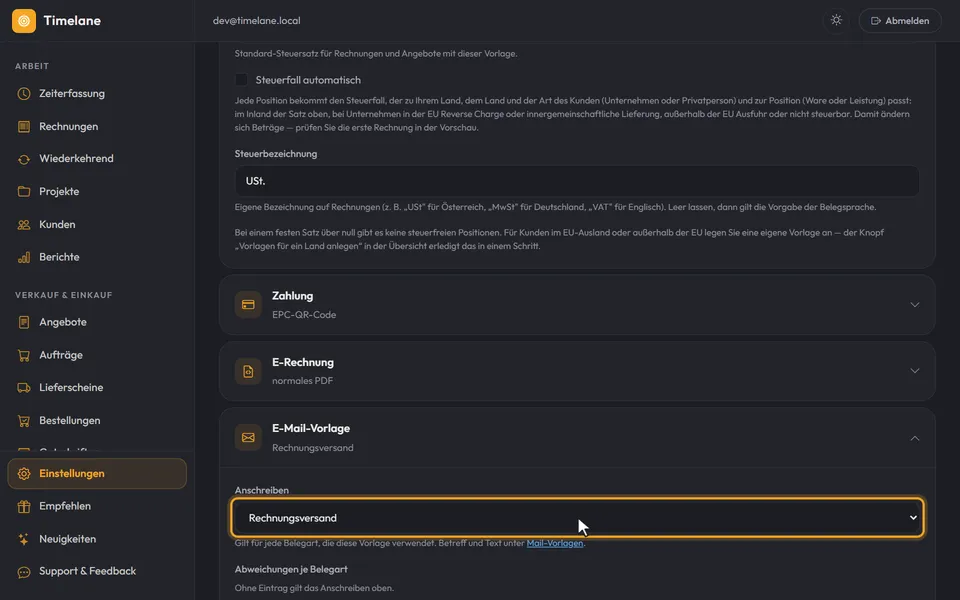Click the Empfehlen gift icon
Viewport: 960px width, 600px height.
(24, 506)
